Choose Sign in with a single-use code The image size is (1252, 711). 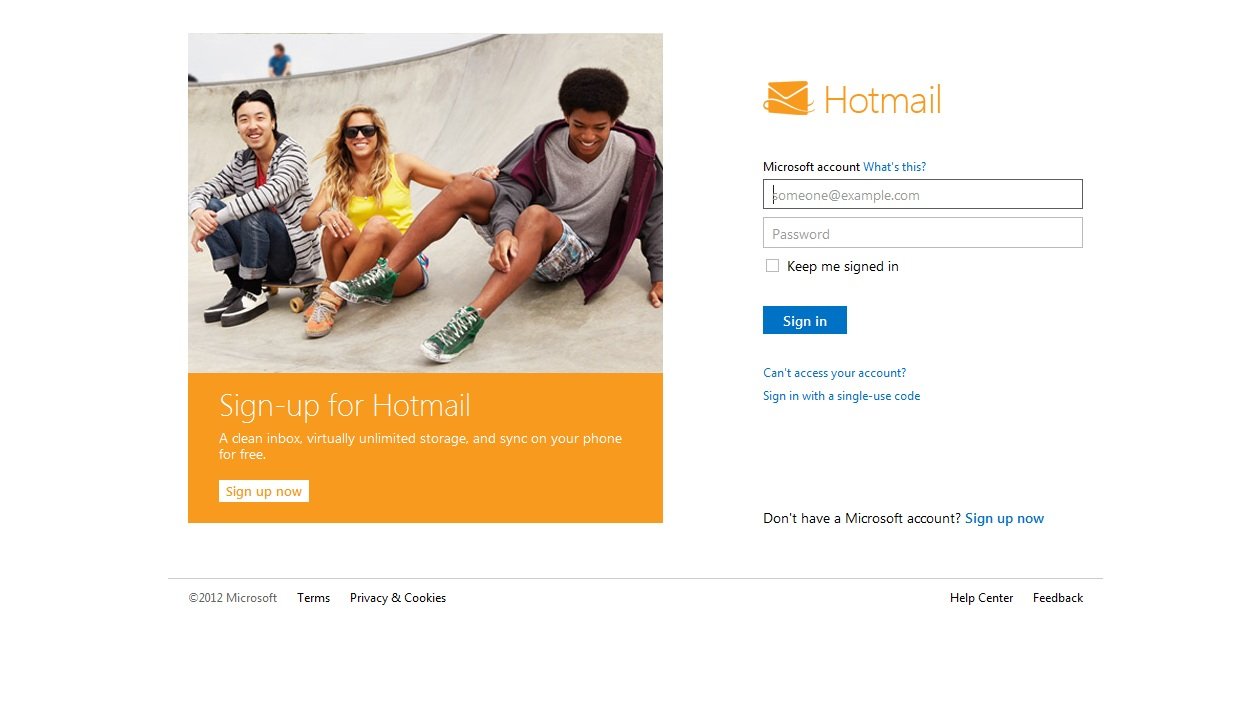pyautogui.click(x=841, y=396)
